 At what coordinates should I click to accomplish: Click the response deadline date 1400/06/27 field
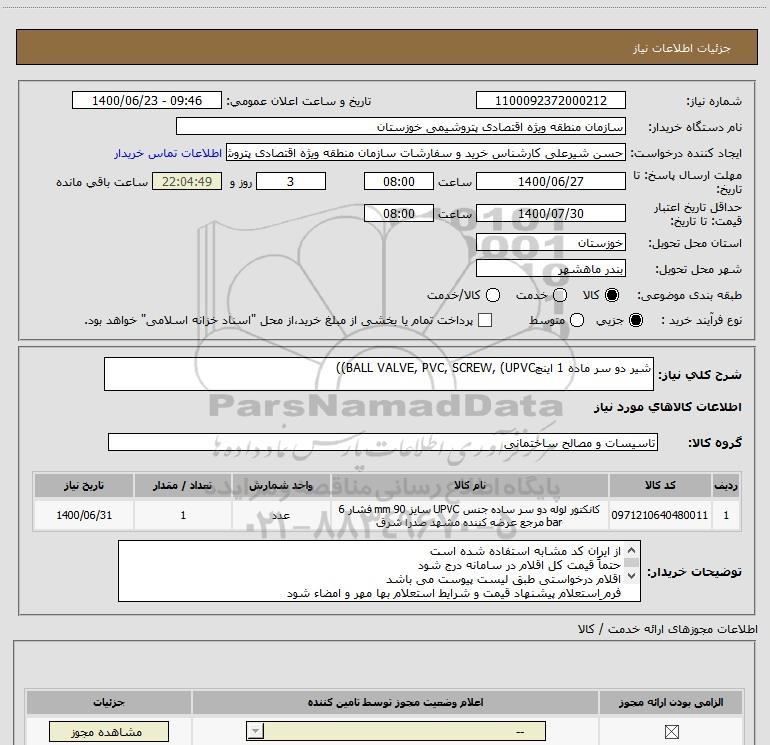click(550, 181)
